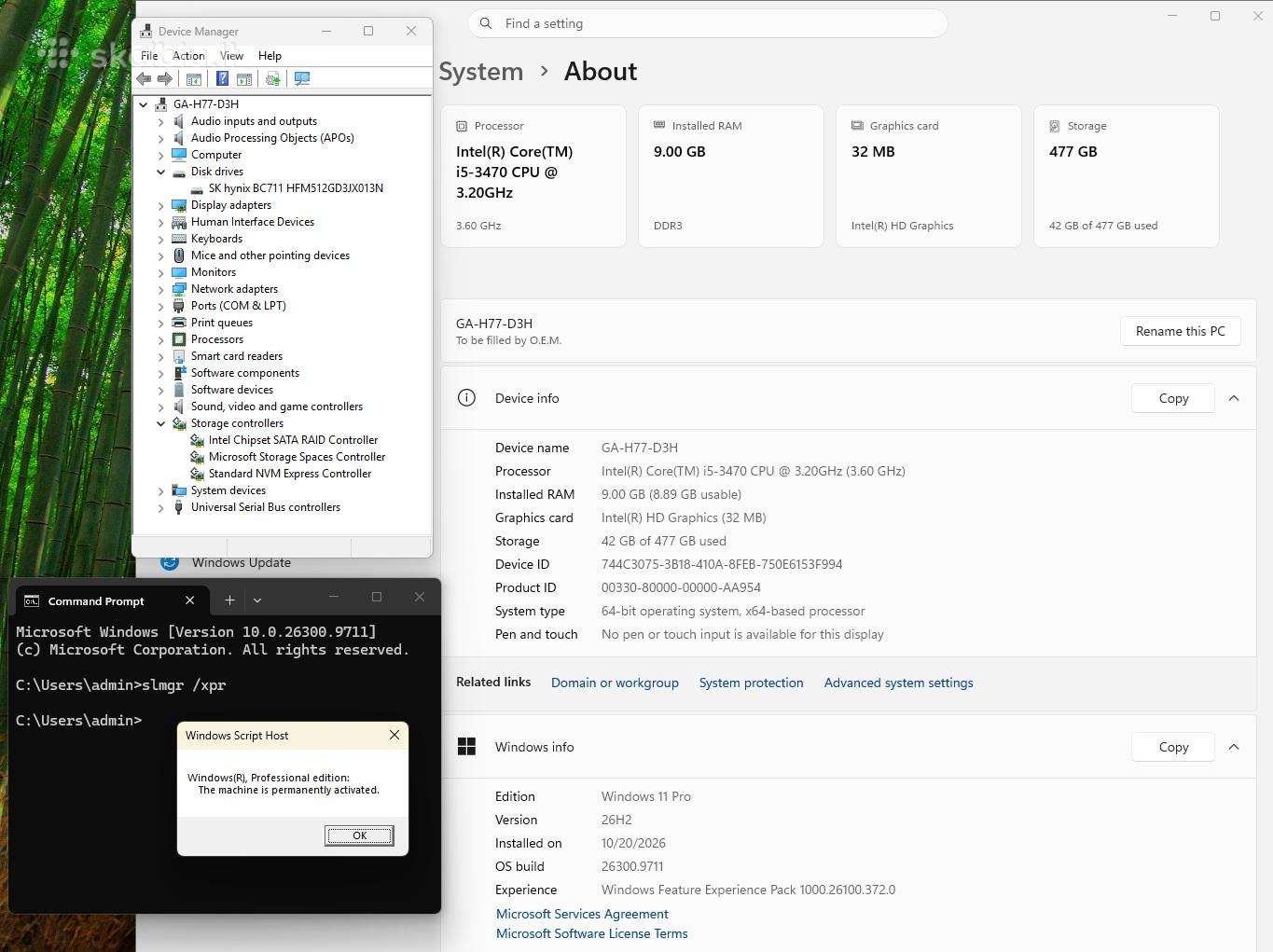Click the Rename this PC button
This screenshot has width=1273, height=952.
coord(1181,331)
